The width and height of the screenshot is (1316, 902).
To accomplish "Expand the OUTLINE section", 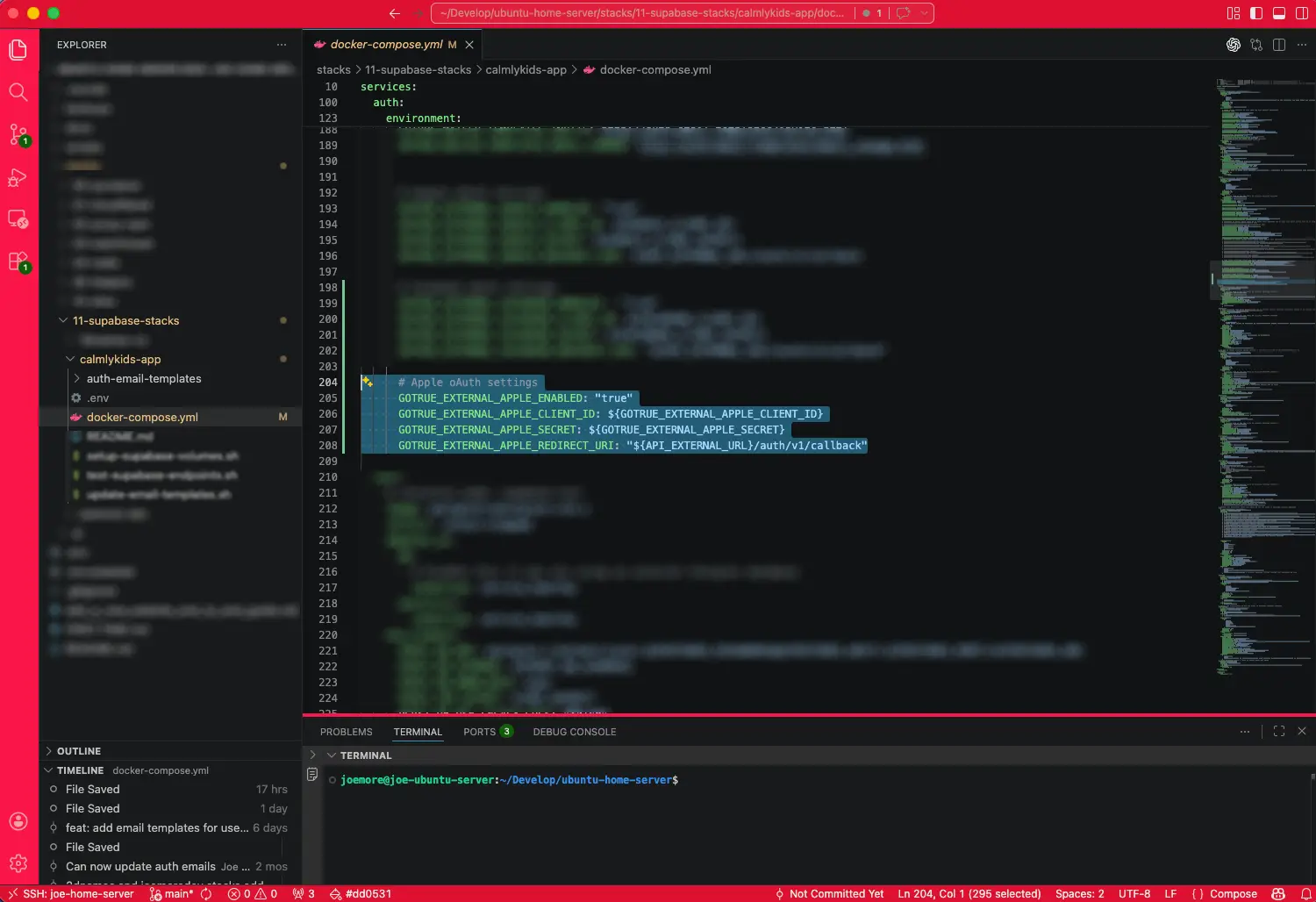I will point(79,751).
